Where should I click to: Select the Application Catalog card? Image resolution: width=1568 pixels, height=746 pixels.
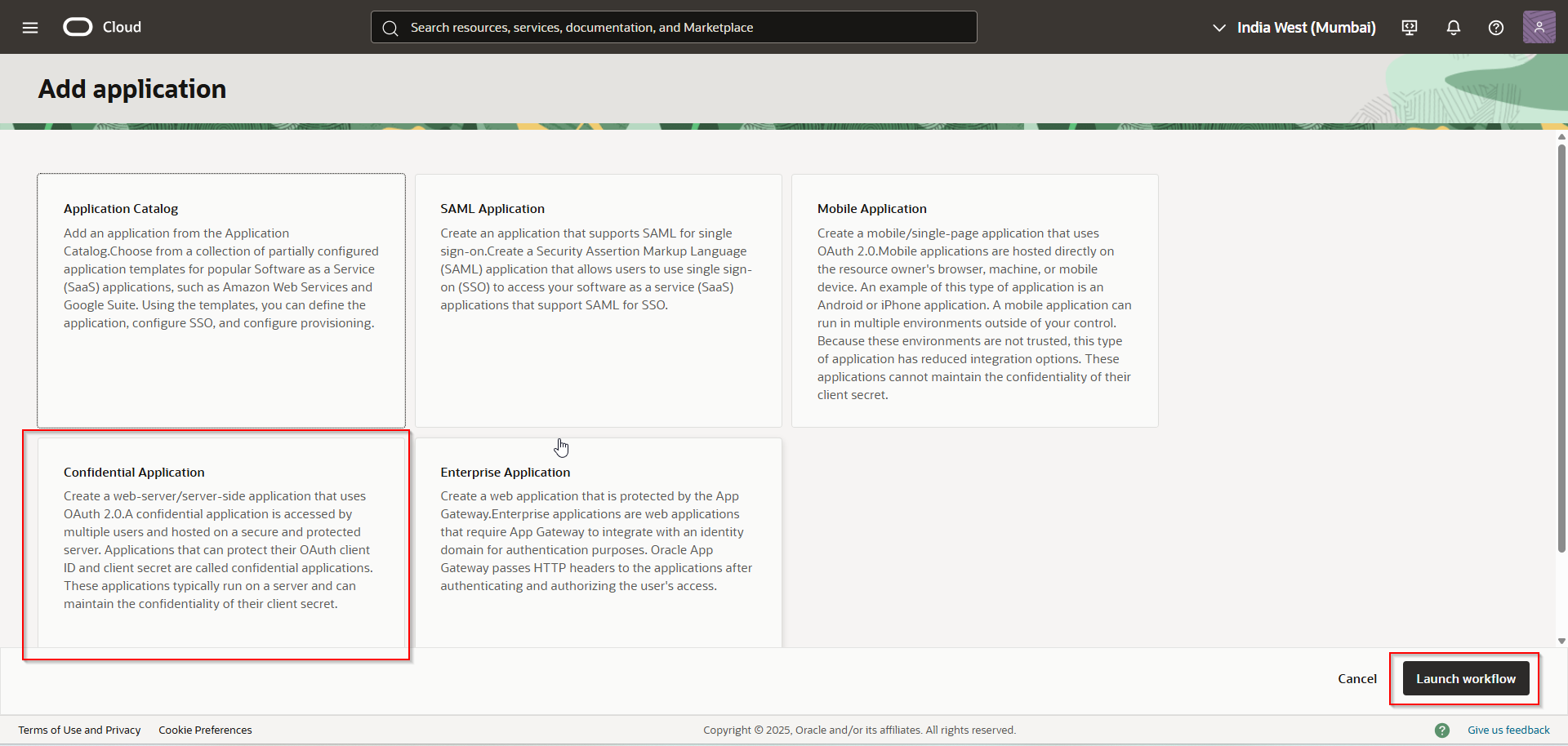pos(220,300)
